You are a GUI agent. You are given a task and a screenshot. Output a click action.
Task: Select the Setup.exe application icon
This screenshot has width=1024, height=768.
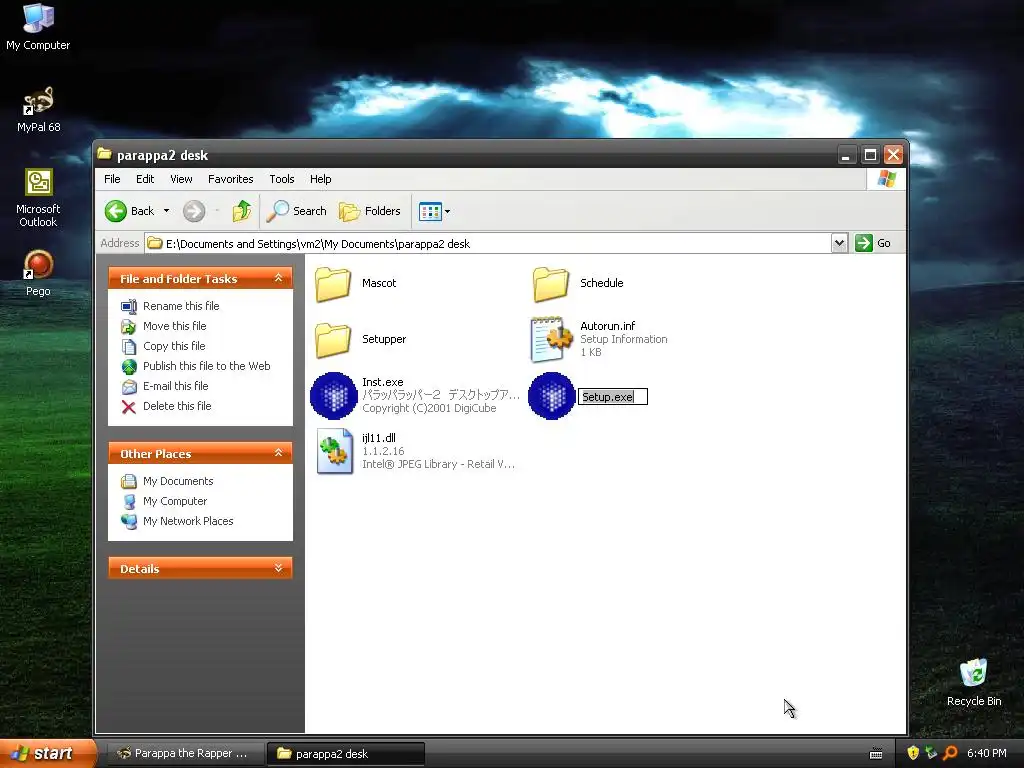(x=551, y=396)
